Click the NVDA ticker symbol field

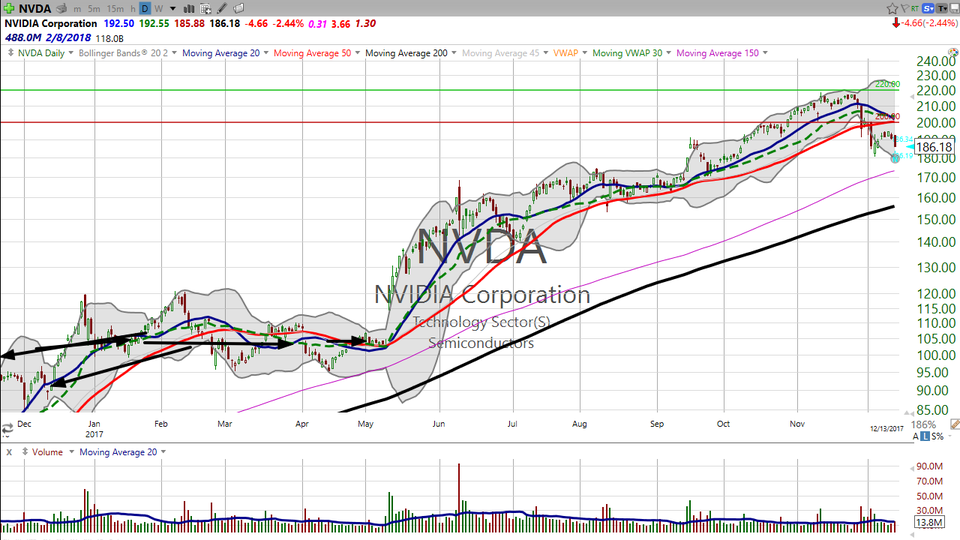click(x=35, y=9)
